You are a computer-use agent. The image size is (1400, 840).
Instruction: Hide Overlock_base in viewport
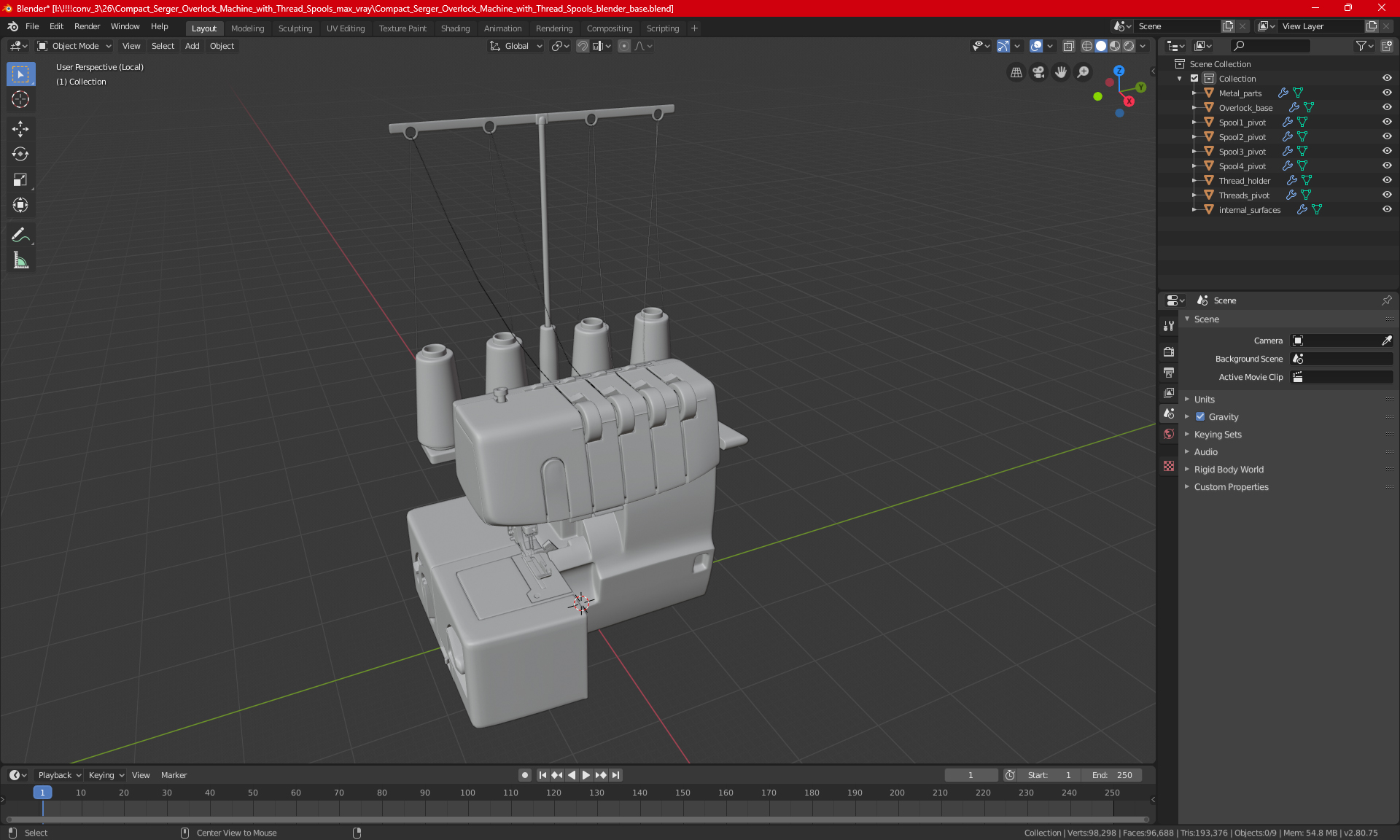(x=1387, y=108)
